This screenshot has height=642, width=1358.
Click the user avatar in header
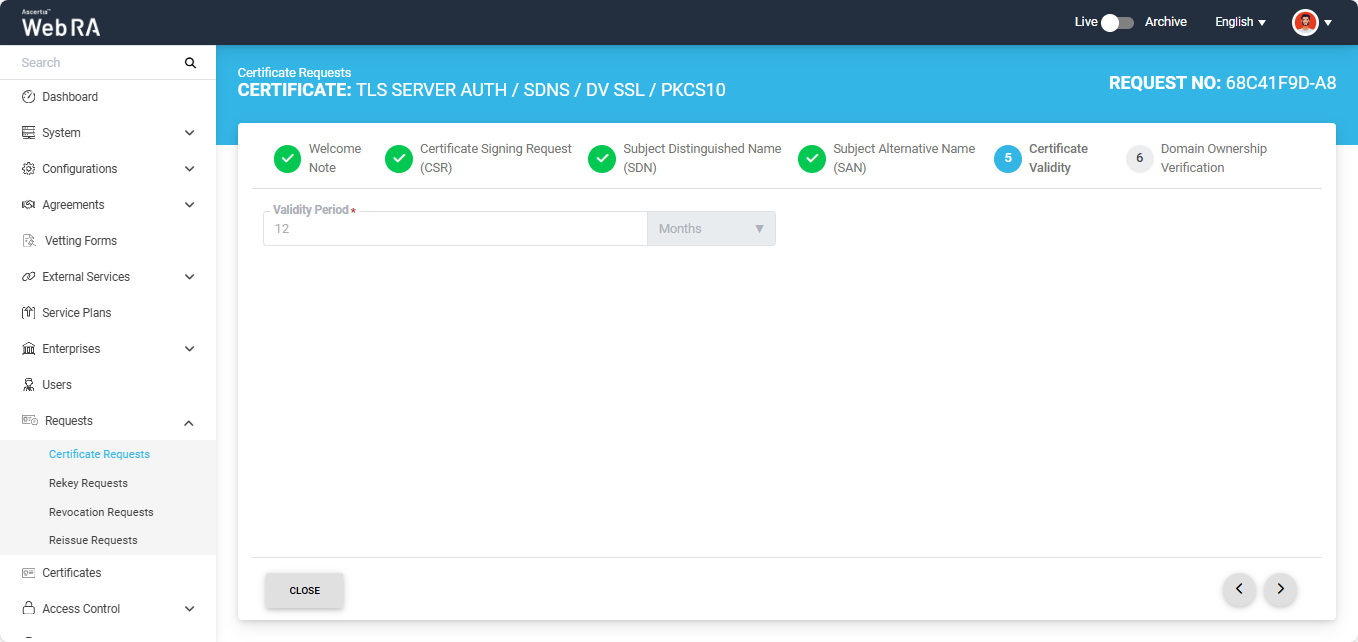(x=1305, y=22)
